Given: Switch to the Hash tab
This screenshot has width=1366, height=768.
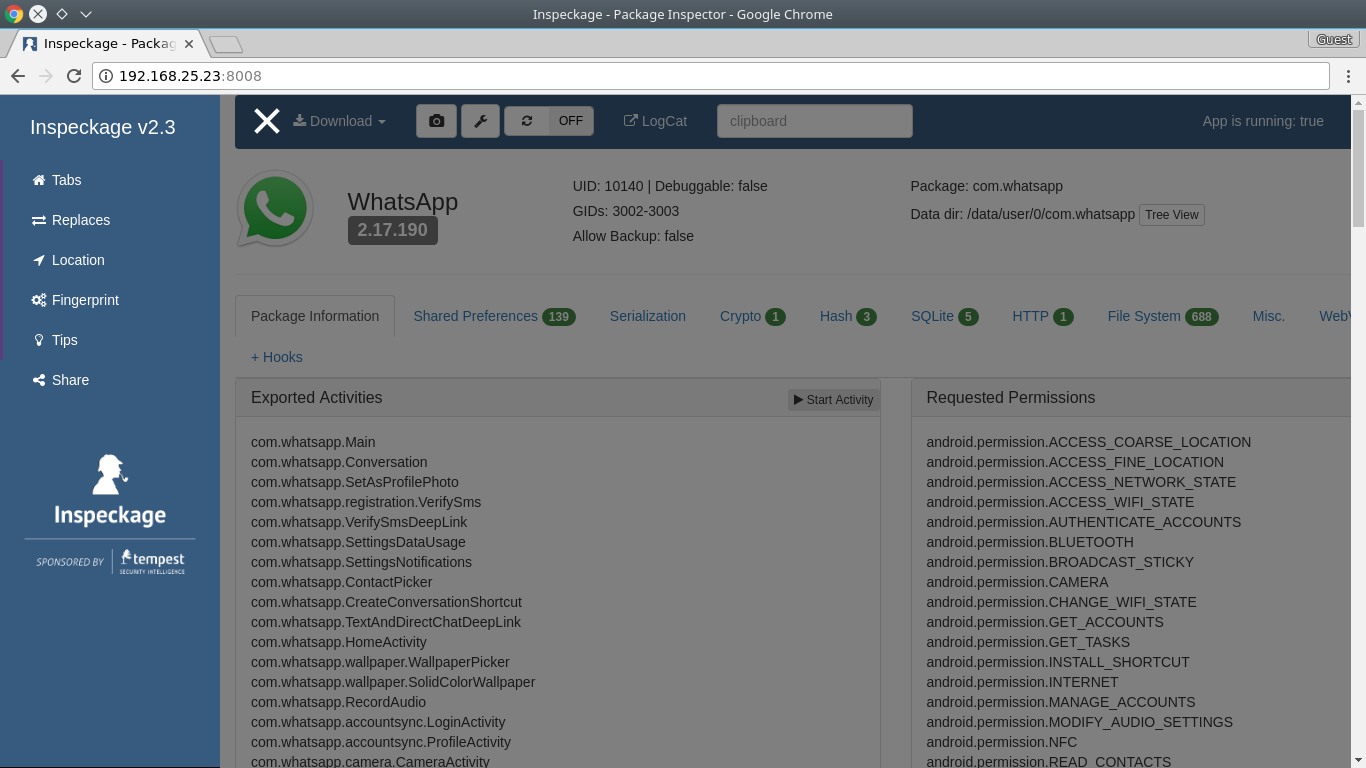Looking at the screenshot, I should pyautogui.click(x=848, y=316).
